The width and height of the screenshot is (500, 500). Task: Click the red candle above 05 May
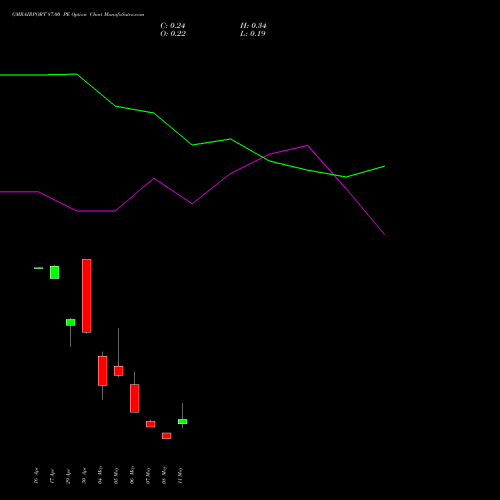click(119, 371)
